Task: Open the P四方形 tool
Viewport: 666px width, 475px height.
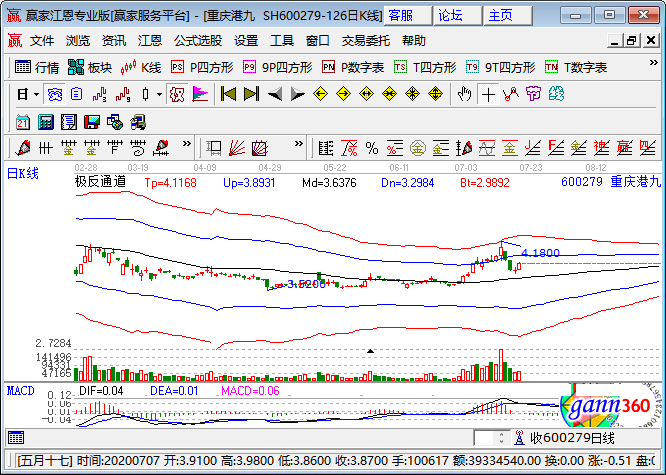Action: pos(202,67)
